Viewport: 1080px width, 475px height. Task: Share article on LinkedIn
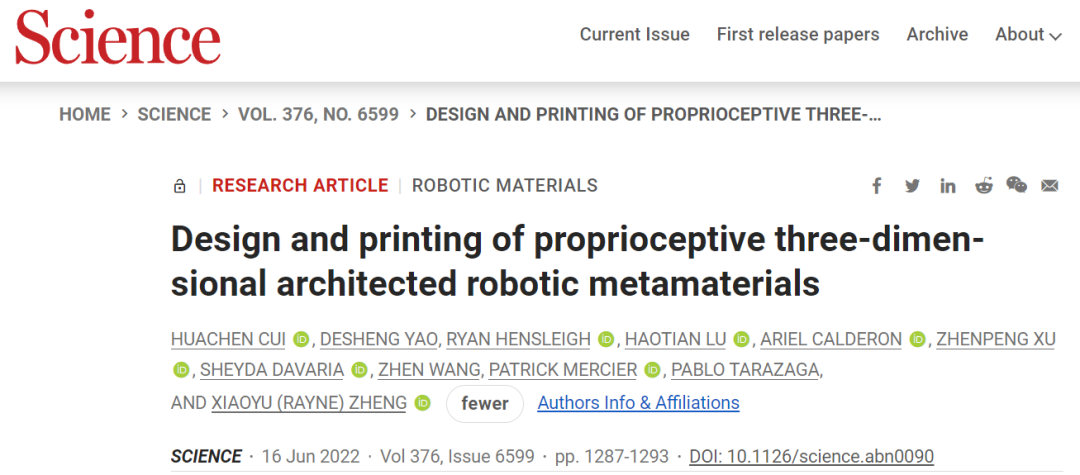click(x=948, y=186)
